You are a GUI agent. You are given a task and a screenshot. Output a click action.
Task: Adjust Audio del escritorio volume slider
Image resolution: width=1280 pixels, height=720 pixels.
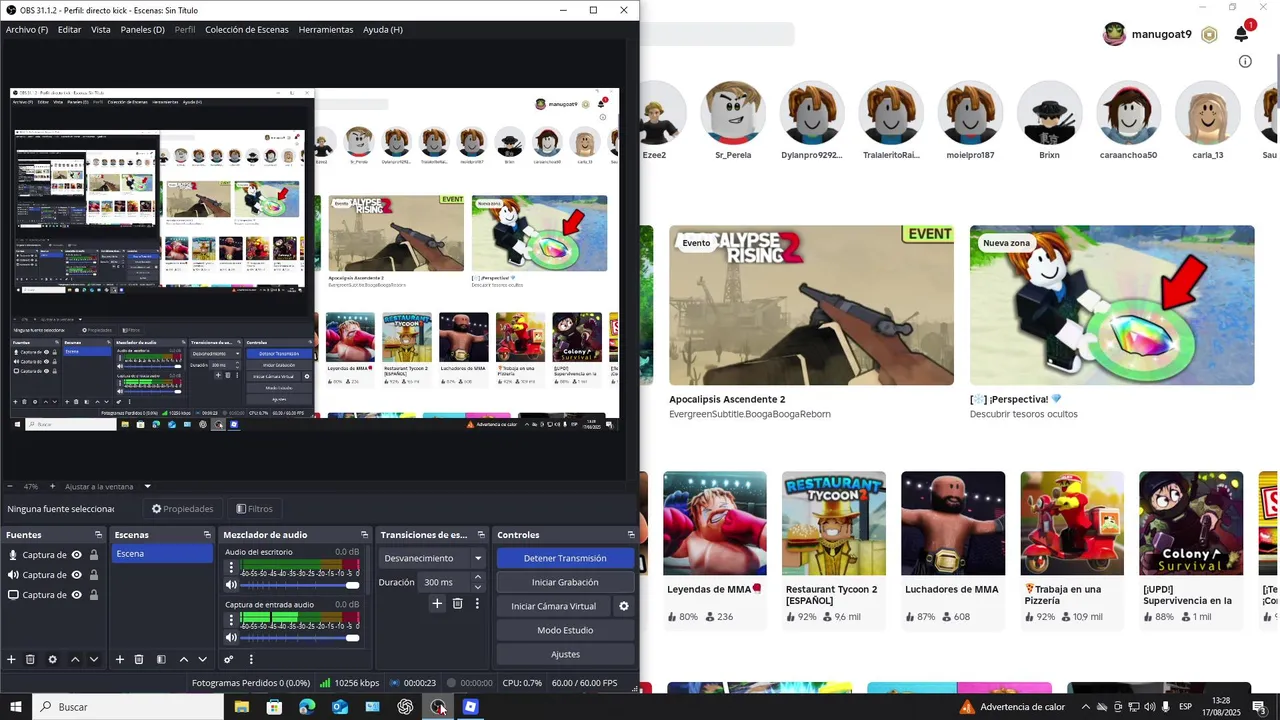(x=298, y=585)
